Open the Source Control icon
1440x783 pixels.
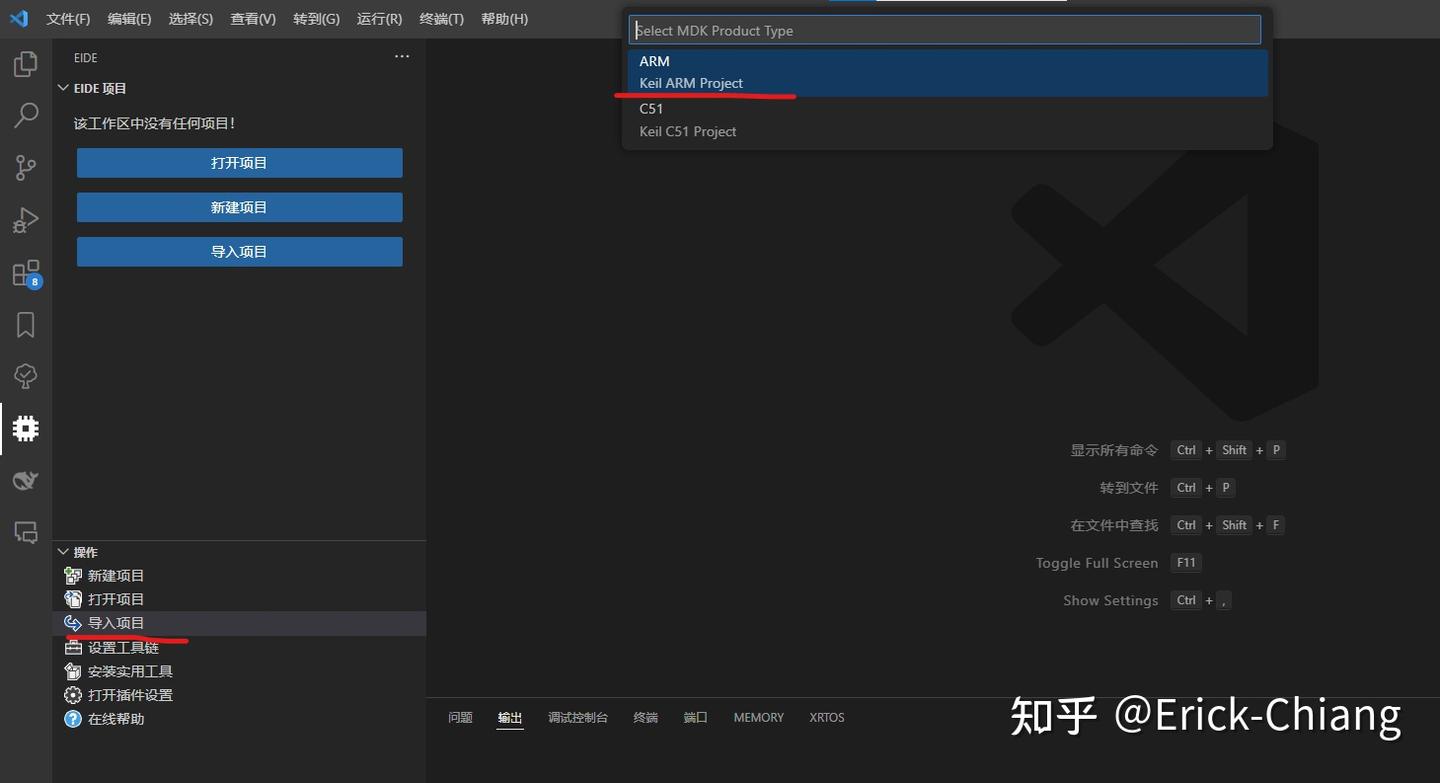point(26,167)
